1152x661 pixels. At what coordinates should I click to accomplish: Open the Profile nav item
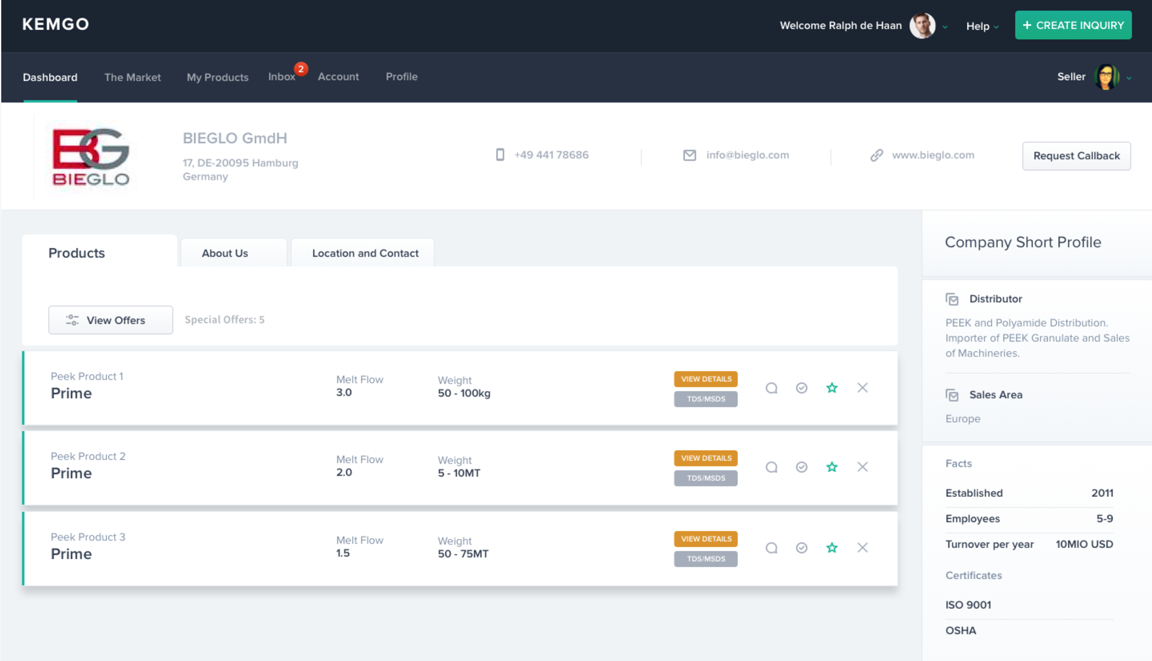coord(401,76)
